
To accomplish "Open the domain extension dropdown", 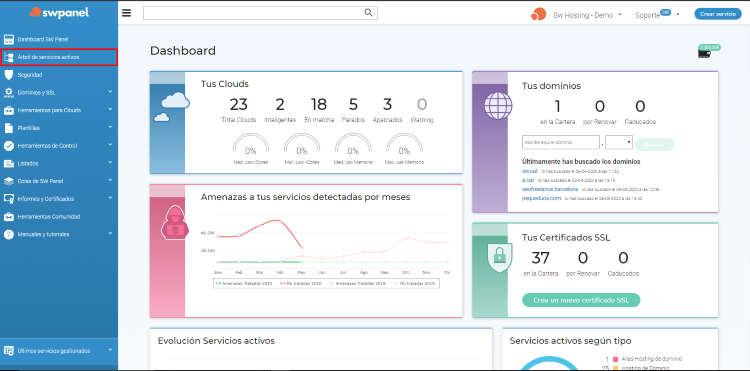I will click(x=619, y=142).
